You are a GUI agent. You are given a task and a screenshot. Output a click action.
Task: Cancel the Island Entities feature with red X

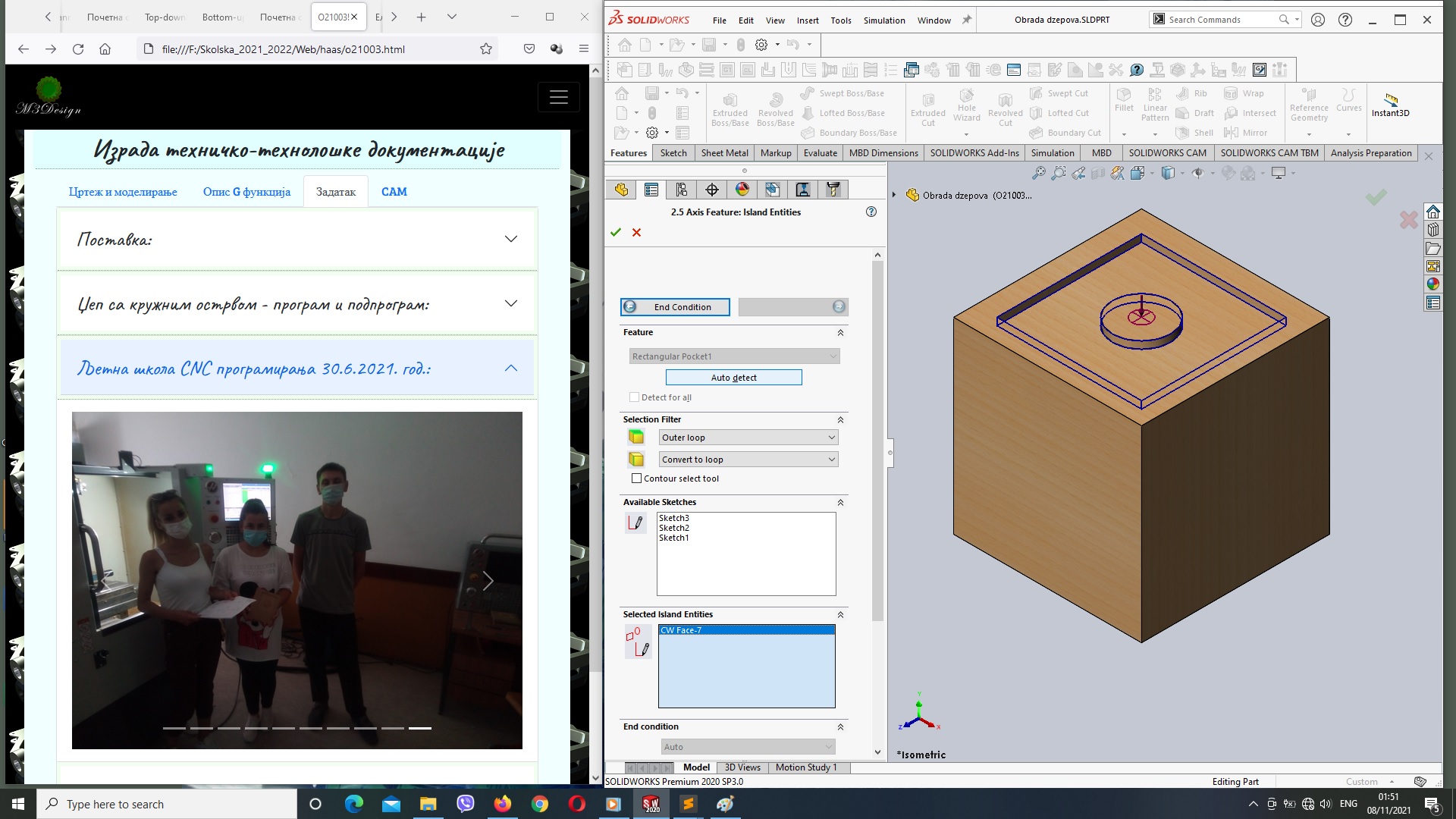[637, 232]
